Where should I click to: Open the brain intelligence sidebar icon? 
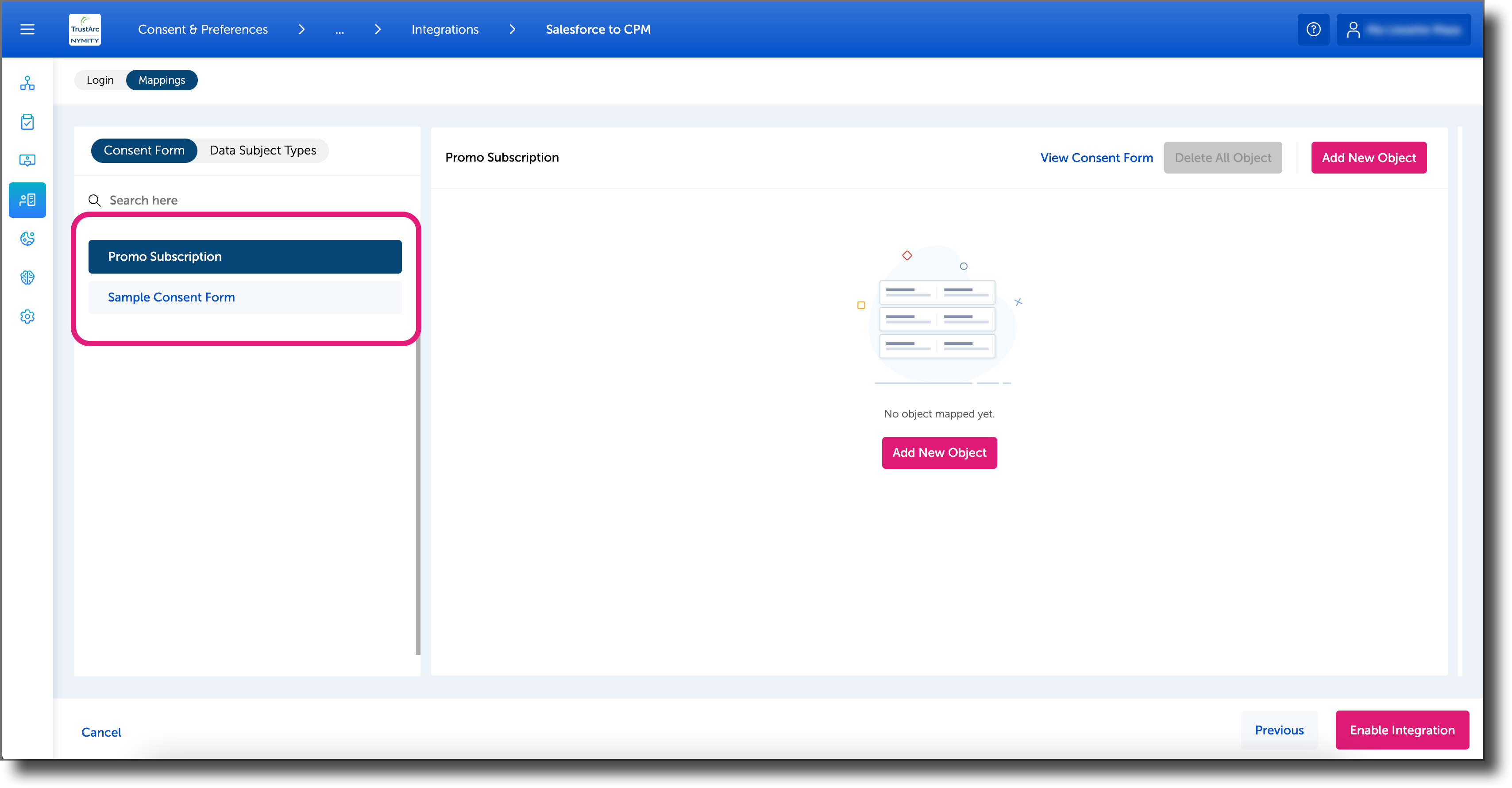click(27, 277)
